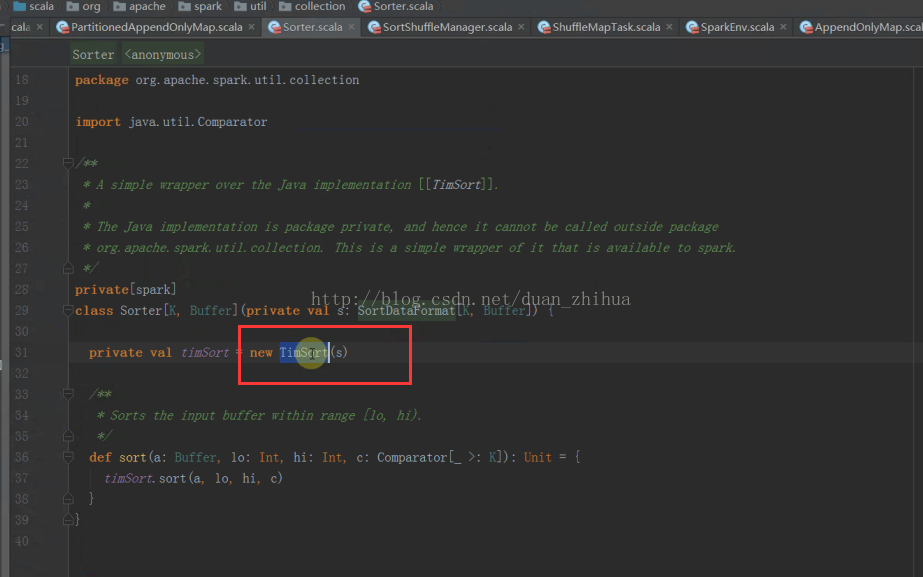
Task: Click the scala breadcrumb folder icon
Action: pos(19,6)
